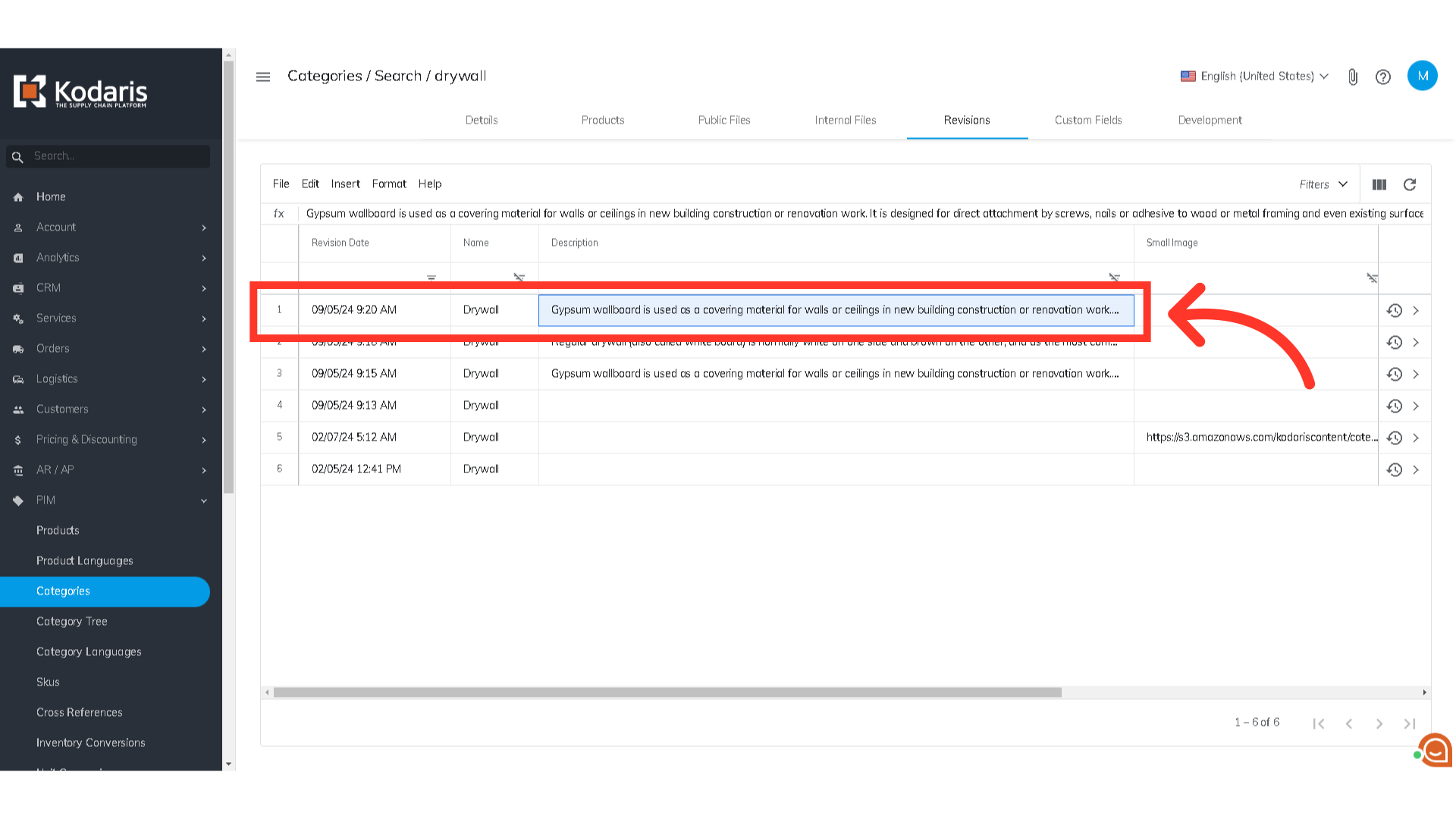The image size is (1456, 819).
Task: Open the Filters dropdown
Action: pyautogui.click(x=1323, y=184)
